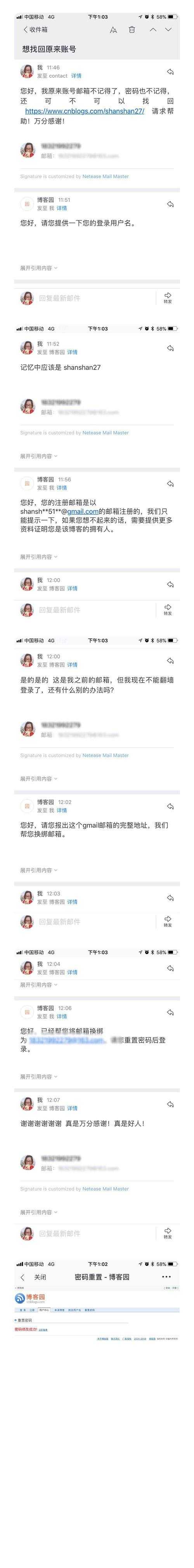Image resolution: width=194 pixels, height=1568 pixels.
Task: Open the cnblogs.com/shanshan27 link
Action: 85,111
